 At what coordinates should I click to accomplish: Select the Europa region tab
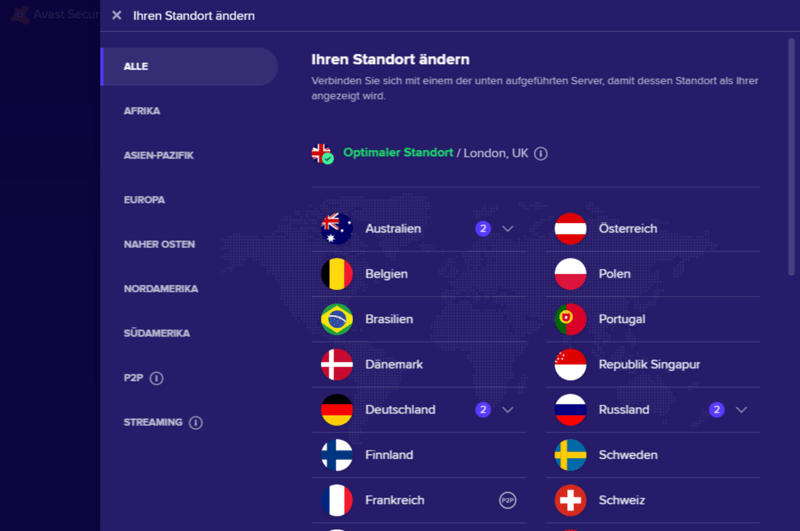click(x=145, y=200)
